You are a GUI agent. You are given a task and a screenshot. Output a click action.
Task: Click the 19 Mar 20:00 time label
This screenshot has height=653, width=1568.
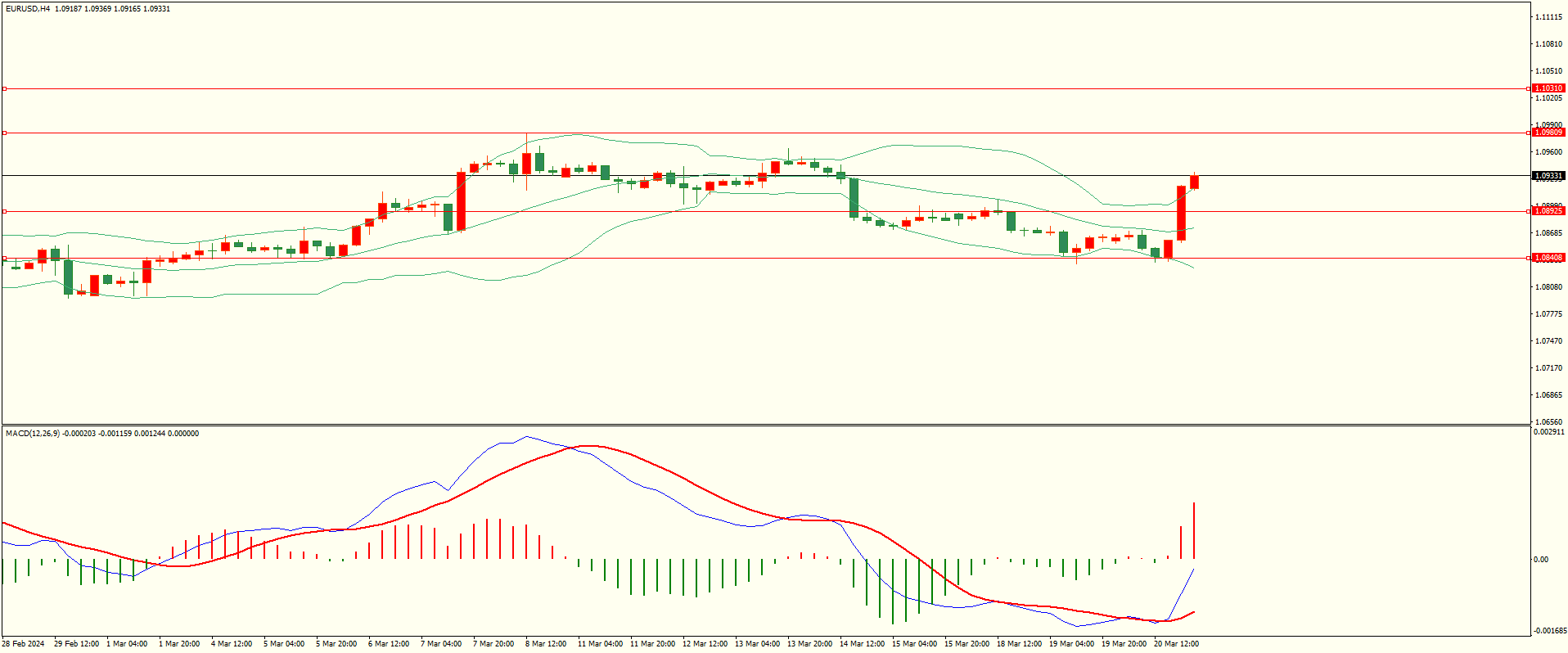1124,644
